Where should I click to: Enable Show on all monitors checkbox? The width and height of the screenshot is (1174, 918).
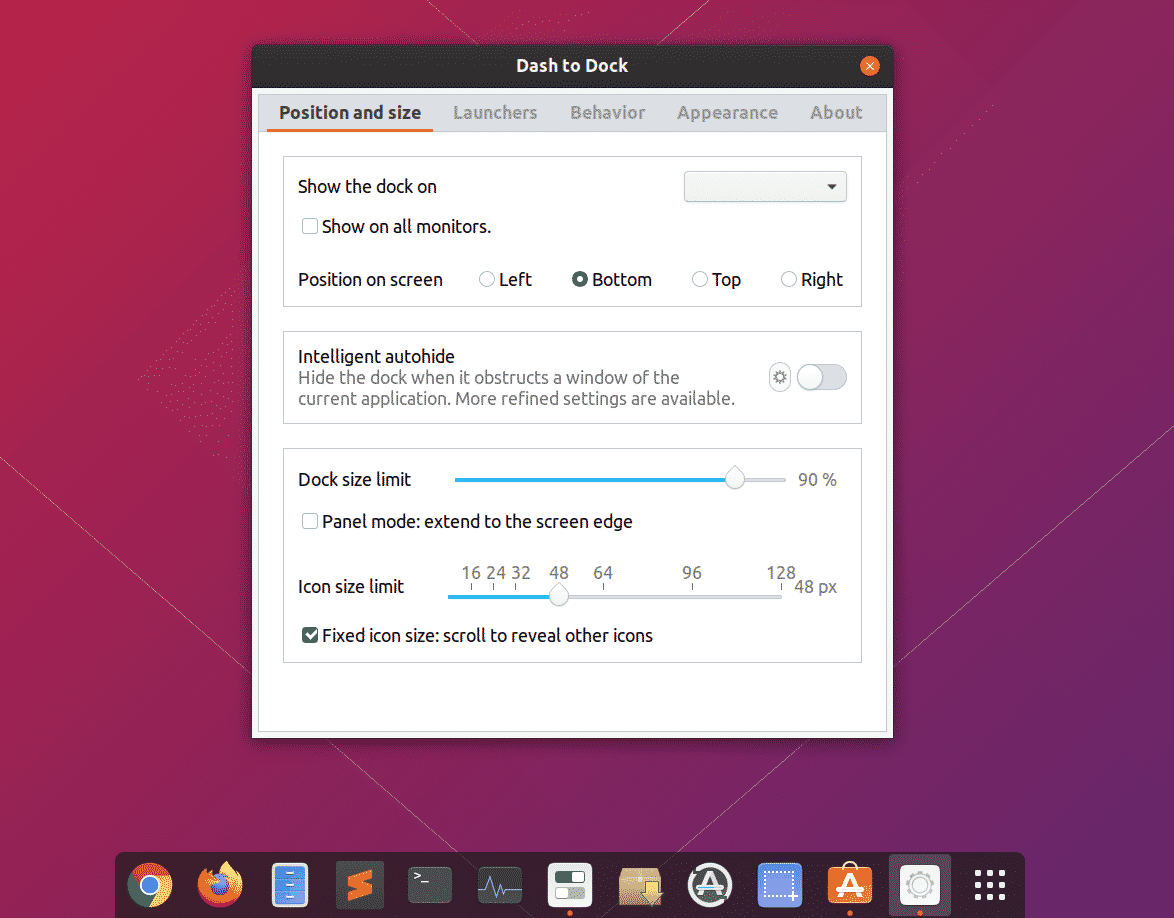pyautogui.click(x=309, y=226)
